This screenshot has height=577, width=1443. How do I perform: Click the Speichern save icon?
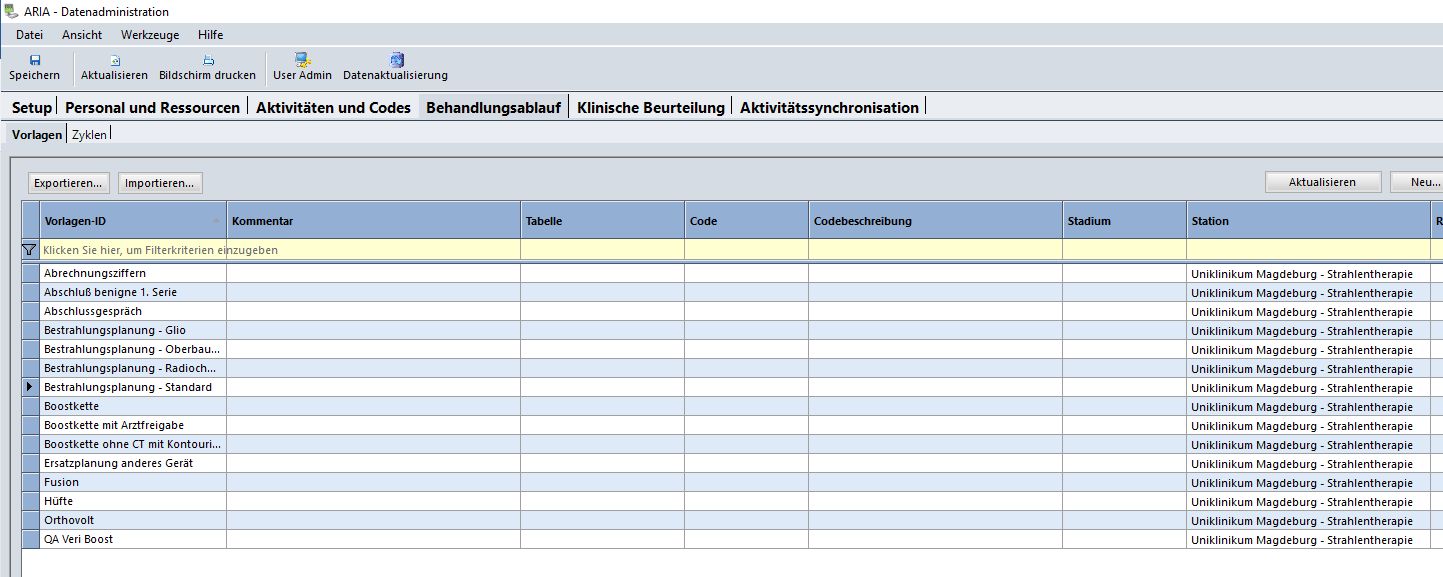35,60
